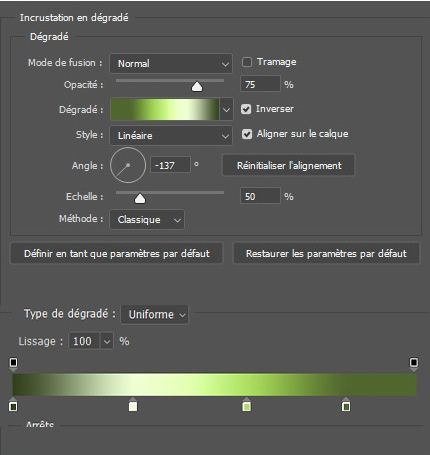The image size is (430, 455).
Task: Click the Angle value input field
Action: point(170,165)
